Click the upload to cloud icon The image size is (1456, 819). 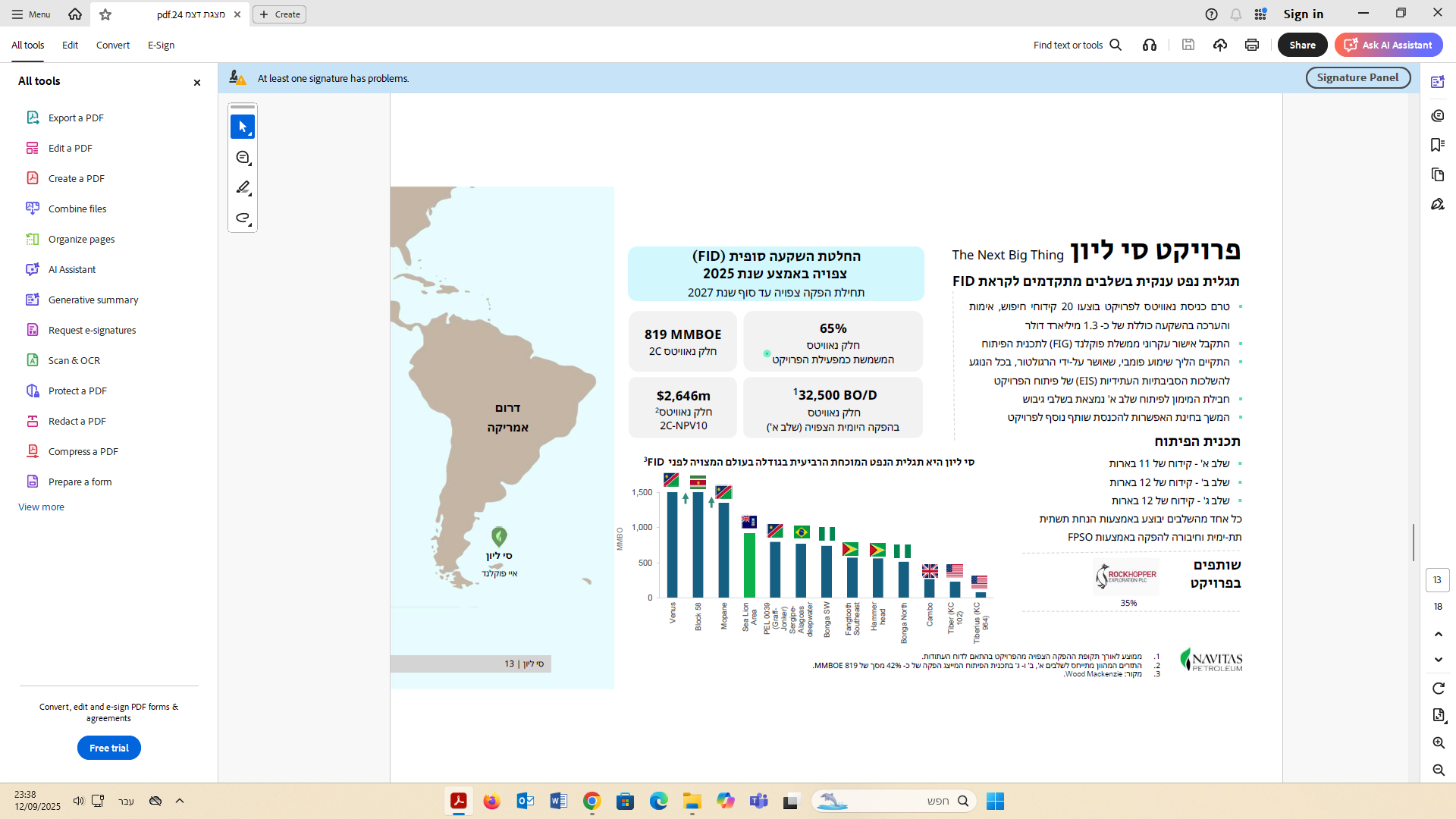(1220, 45)
